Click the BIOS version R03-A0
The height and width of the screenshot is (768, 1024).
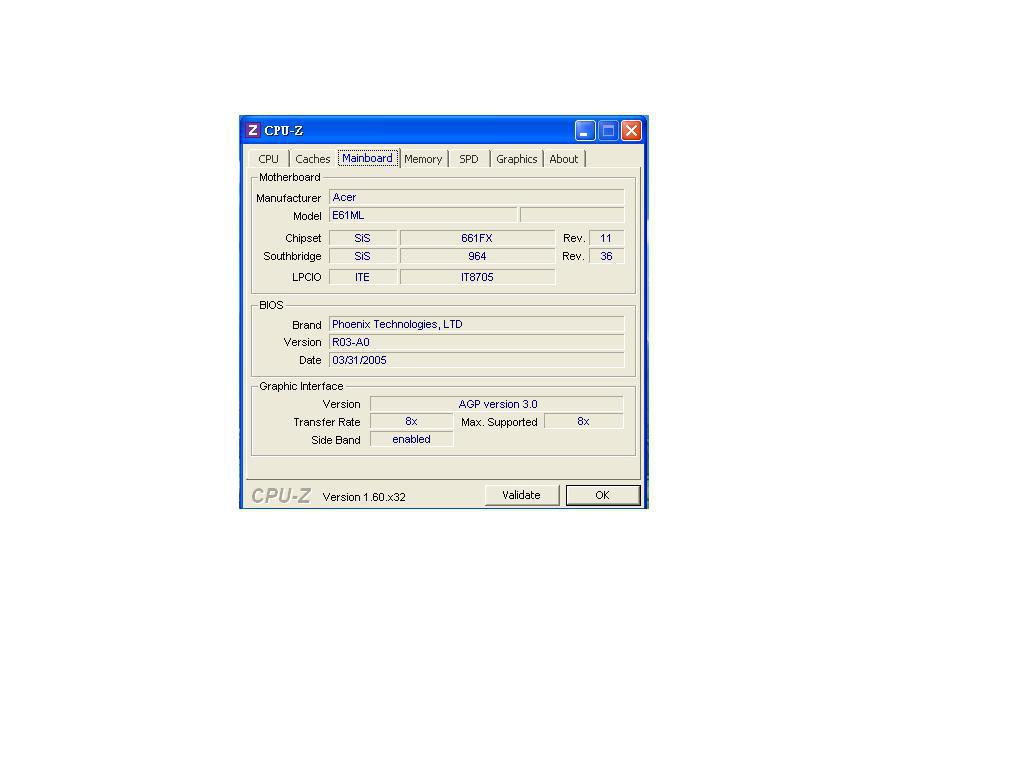tap(477, 342)
